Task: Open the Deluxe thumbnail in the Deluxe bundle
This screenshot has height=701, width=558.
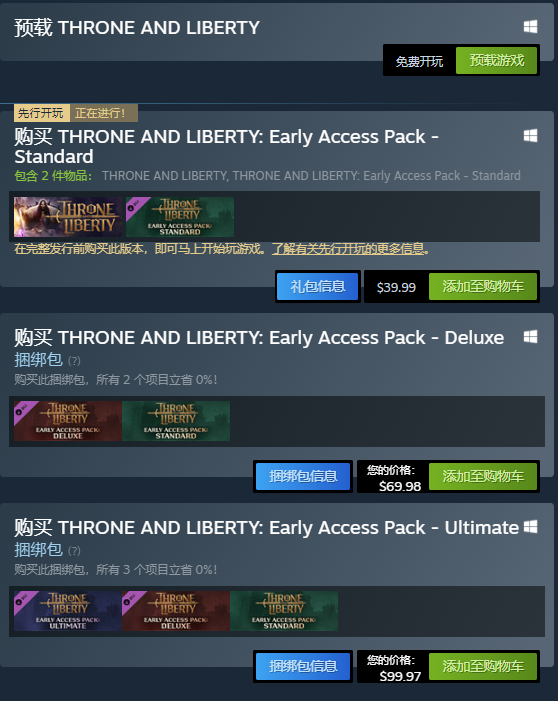Action: (x=68, y=421)
